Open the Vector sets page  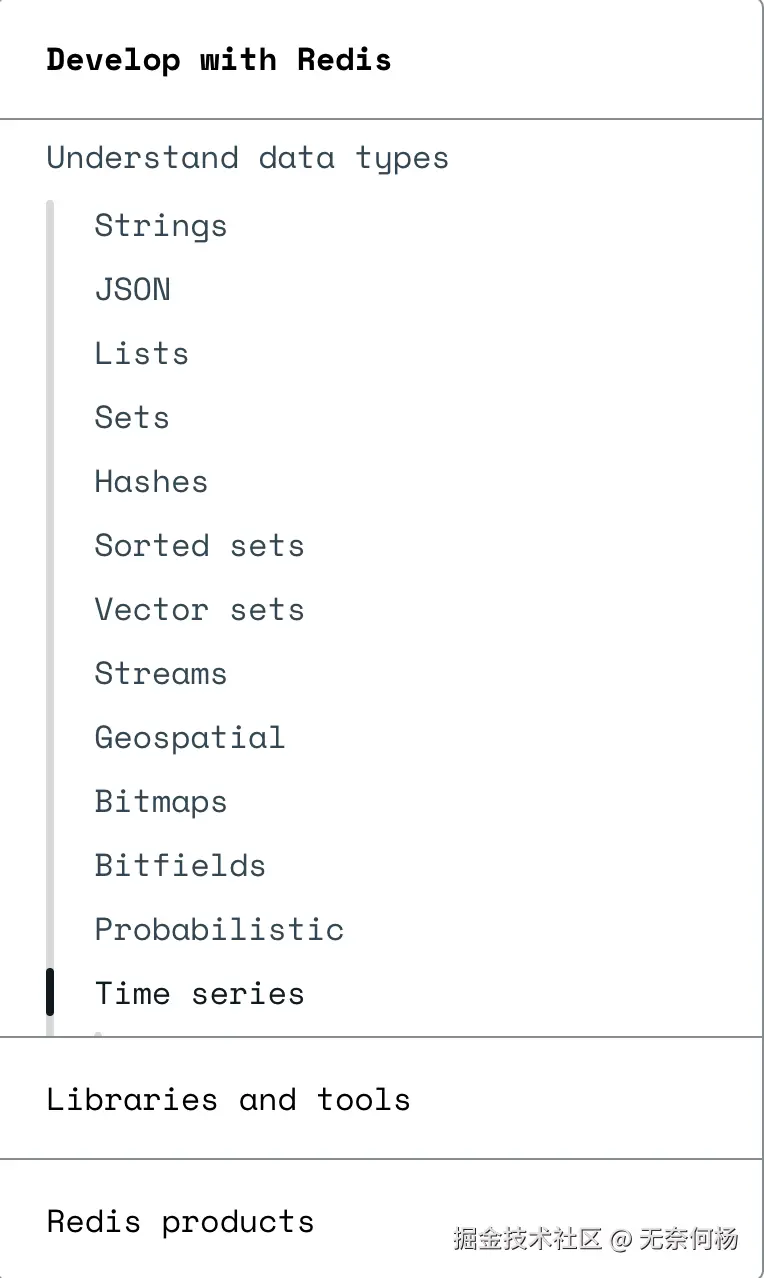199,610
